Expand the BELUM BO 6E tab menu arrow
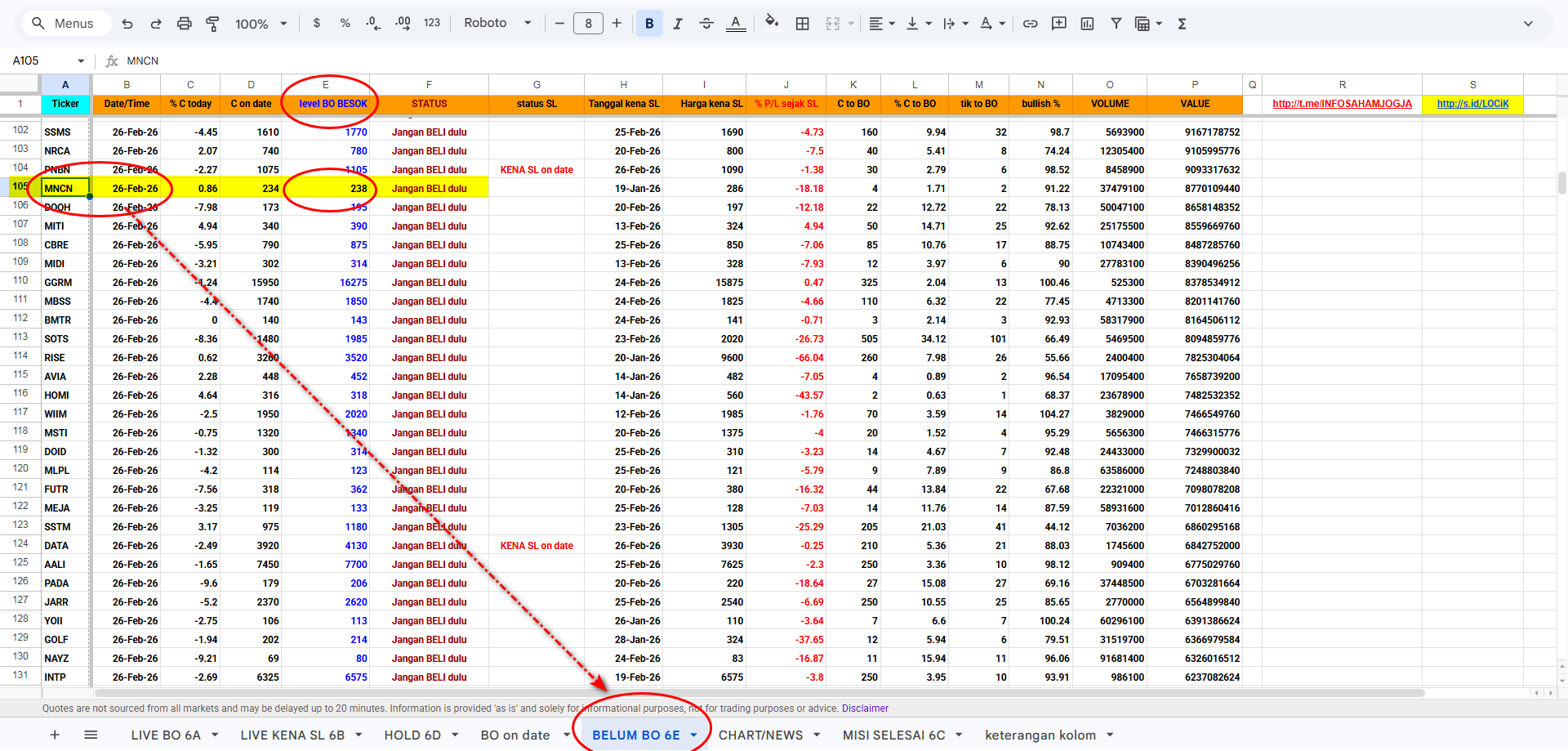 694,735
